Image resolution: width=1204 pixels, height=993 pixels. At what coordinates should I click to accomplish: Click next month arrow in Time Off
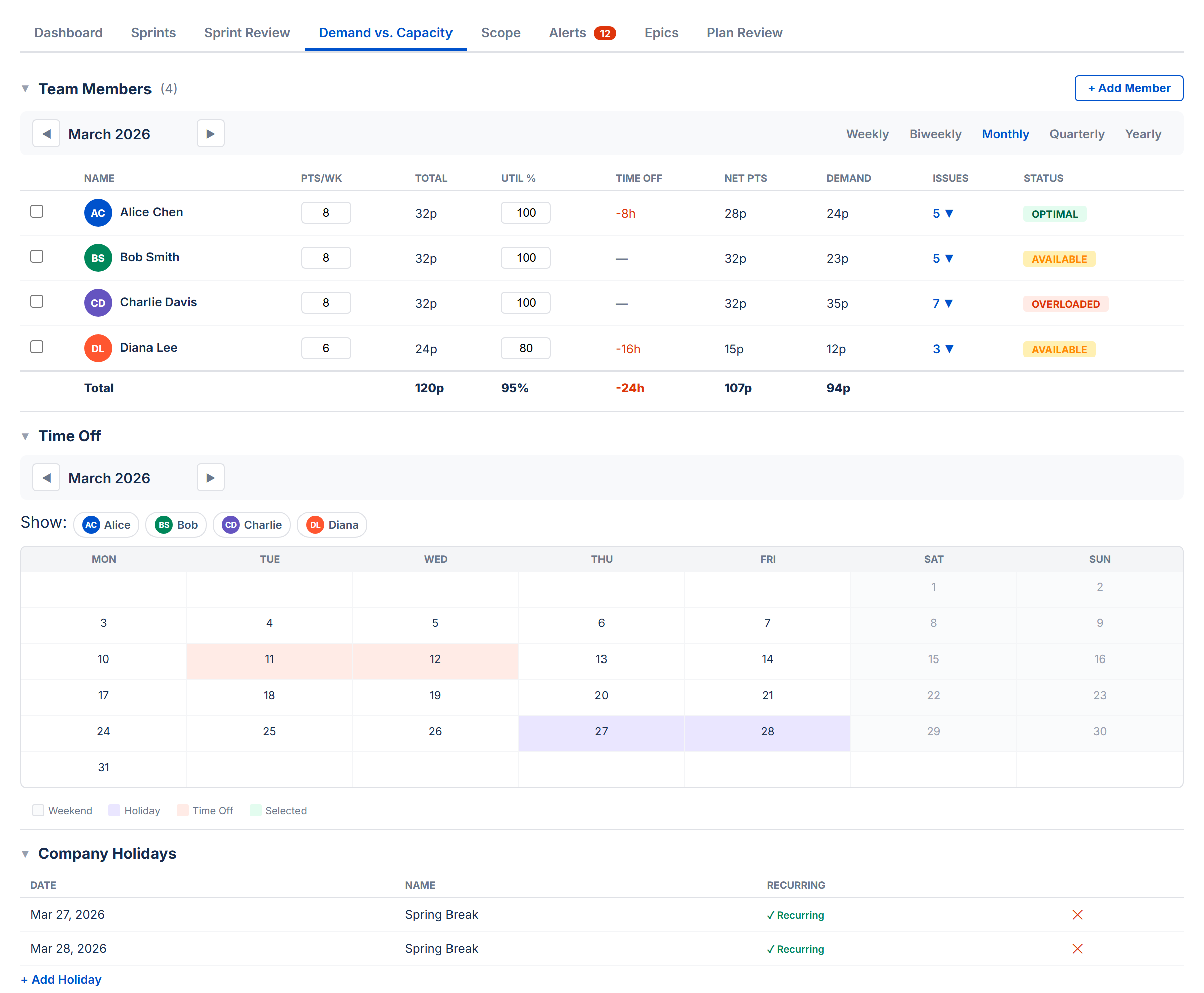[x=210, y=477]
